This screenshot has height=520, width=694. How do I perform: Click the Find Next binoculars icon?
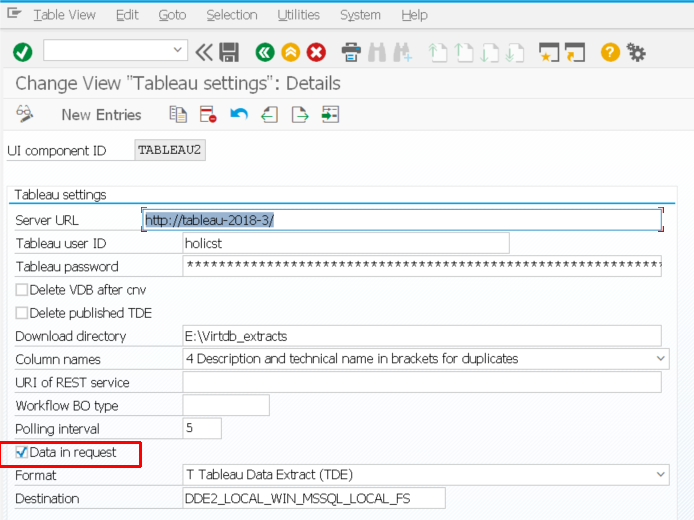click(403, 52)
